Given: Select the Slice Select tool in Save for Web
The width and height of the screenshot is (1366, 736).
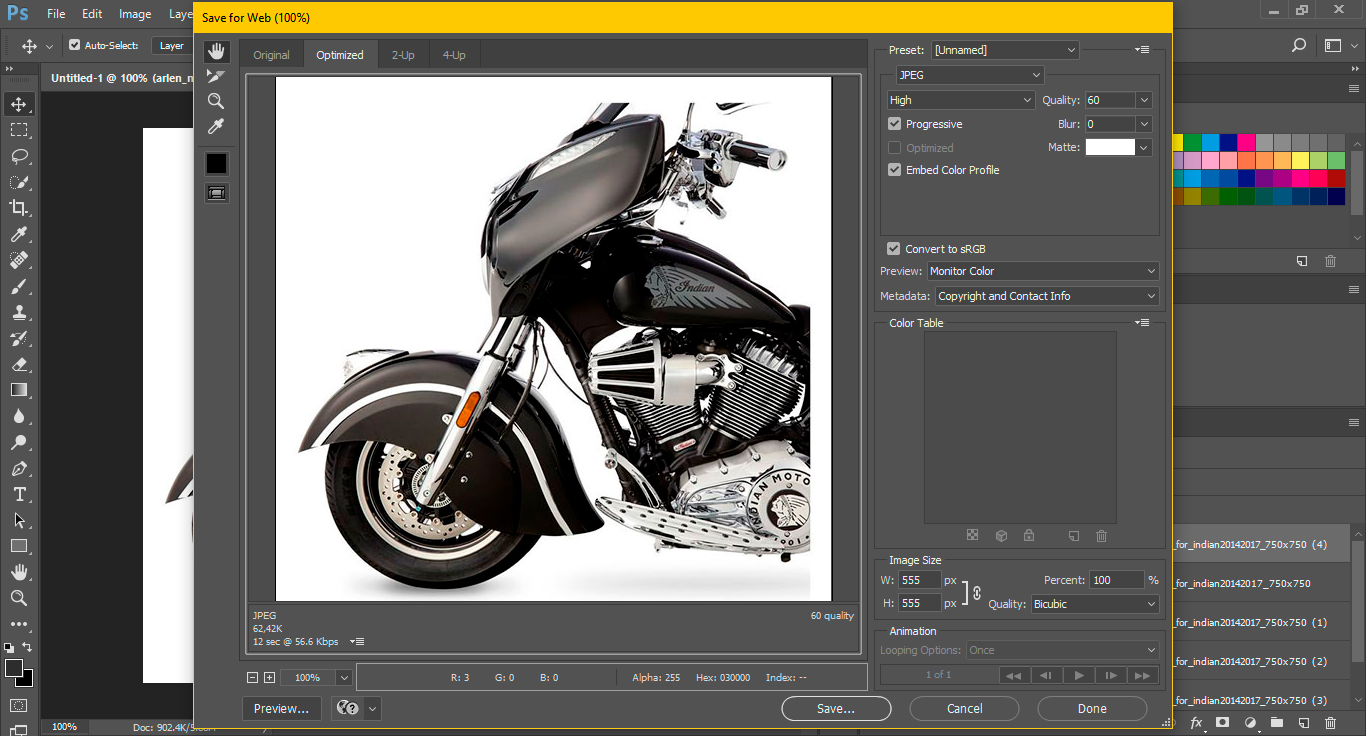Looking at the screenshot, I should (x=216, y=76).
